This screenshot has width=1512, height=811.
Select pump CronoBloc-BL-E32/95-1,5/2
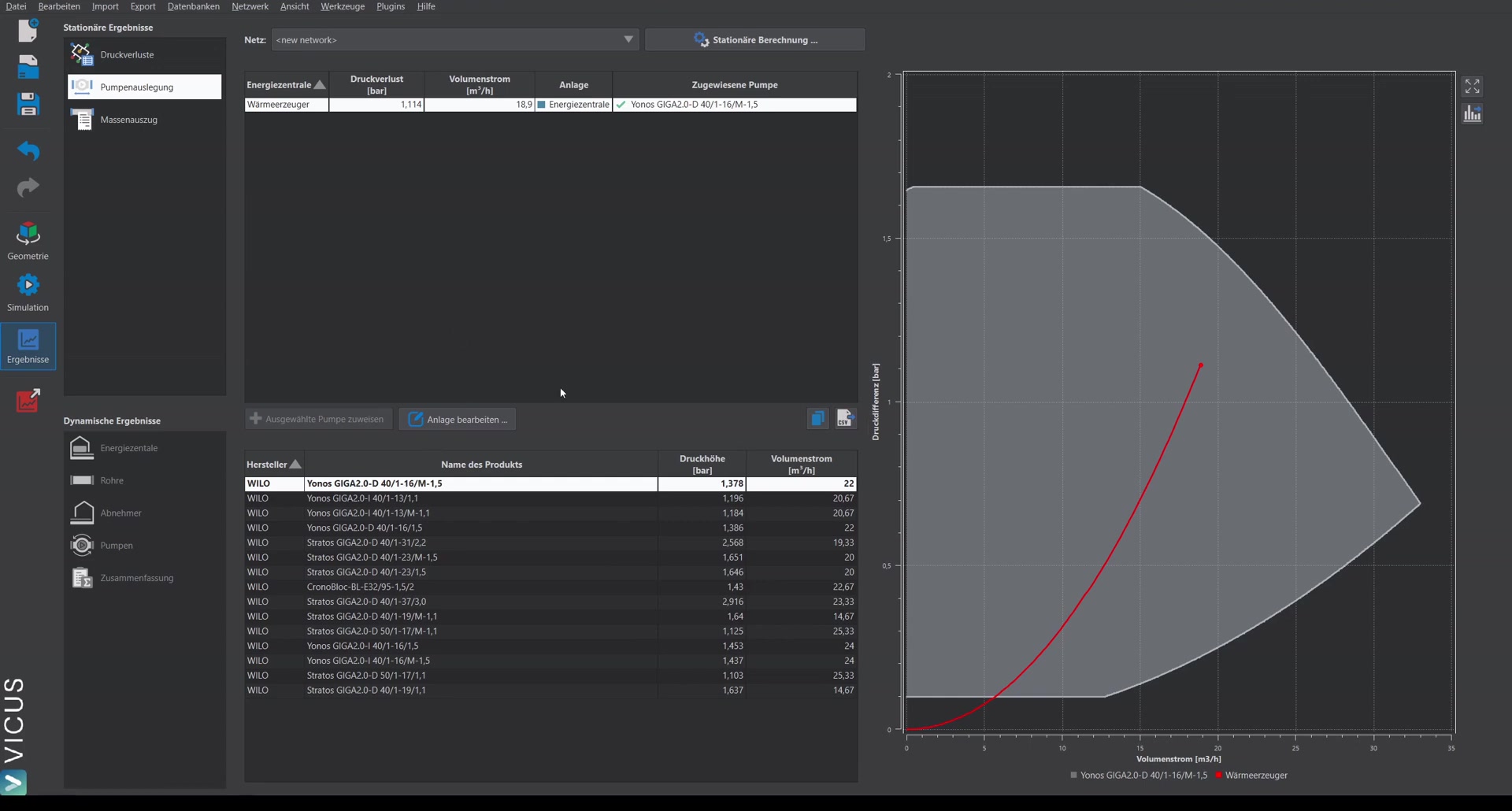550,587
